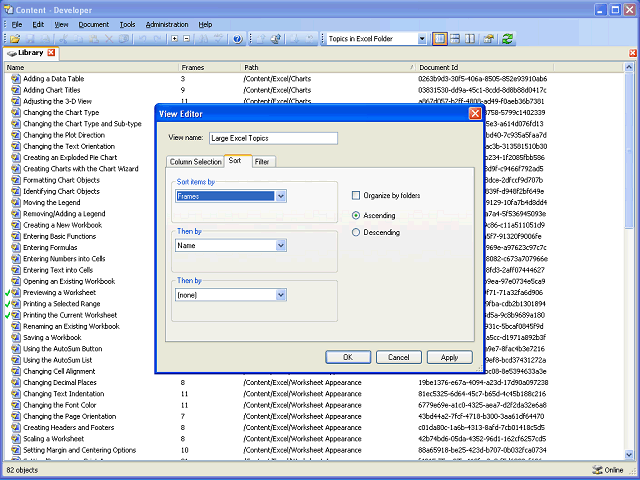Open the Document menu

[94, 24]
